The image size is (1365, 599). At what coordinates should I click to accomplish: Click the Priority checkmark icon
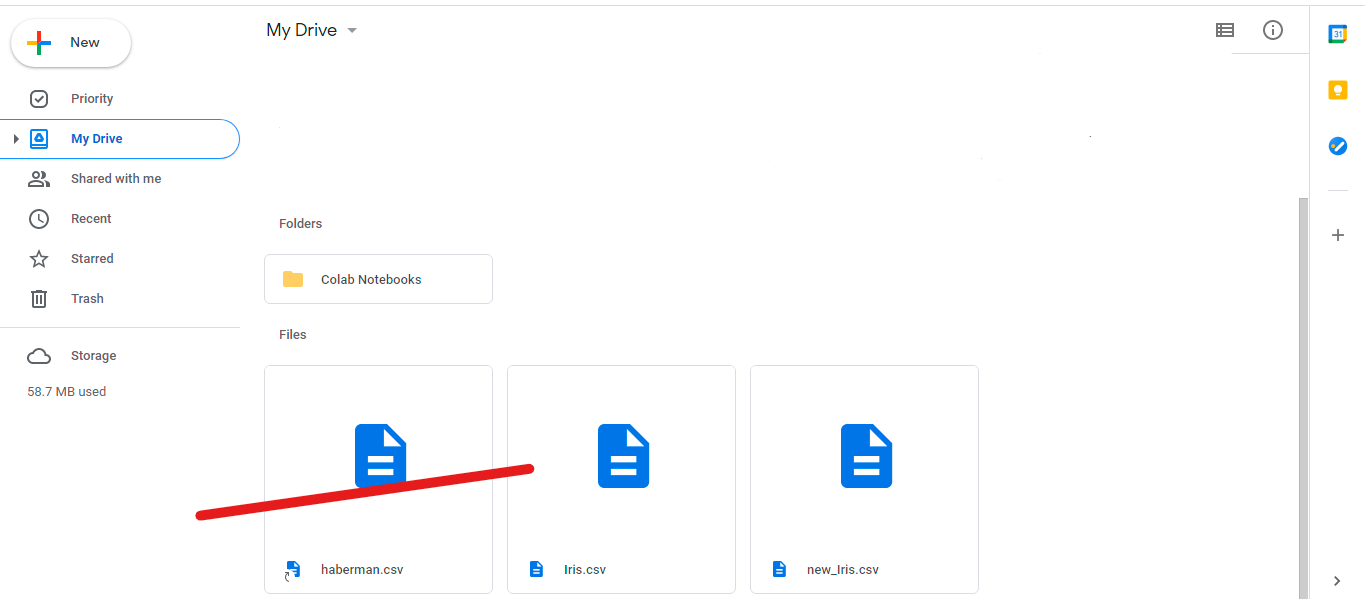point(39,99)
